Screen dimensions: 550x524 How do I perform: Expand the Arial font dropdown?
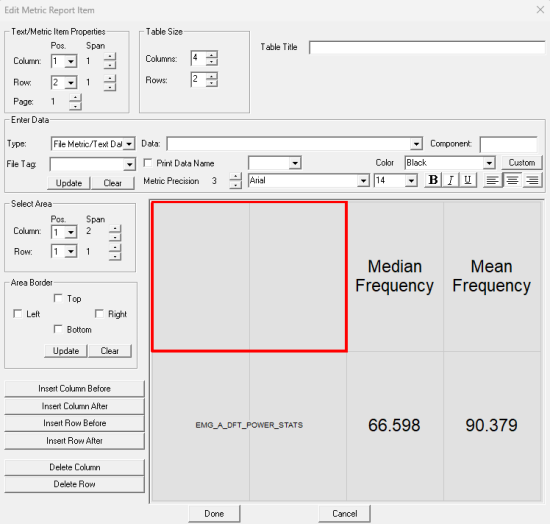click(x=363, y=181)
